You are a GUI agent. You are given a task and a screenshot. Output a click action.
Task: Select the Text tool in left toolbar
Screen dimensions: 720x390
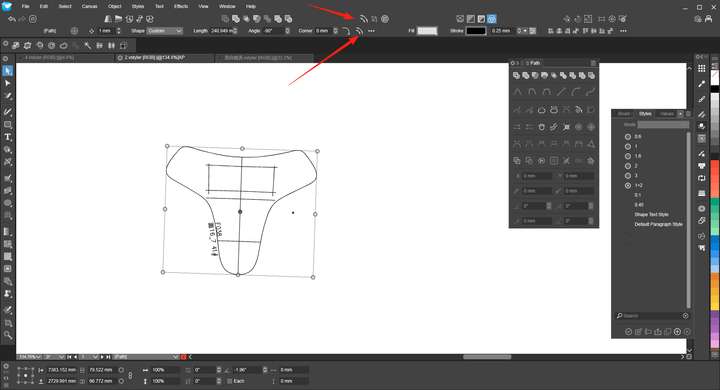point(8,137)
